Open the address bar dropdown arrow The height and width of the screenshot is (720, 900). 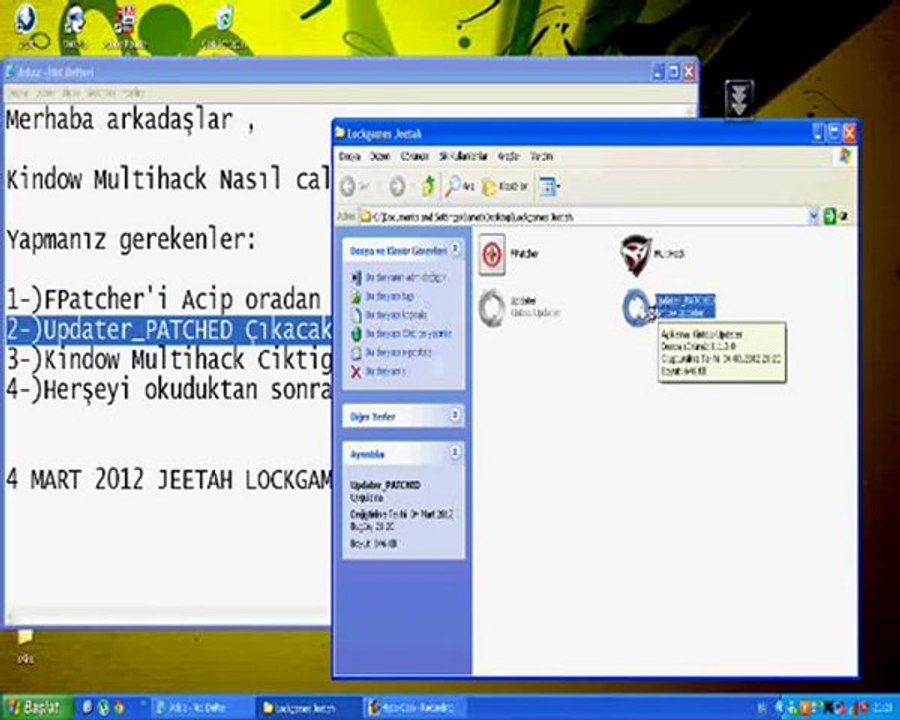click(x=813, y=216)
